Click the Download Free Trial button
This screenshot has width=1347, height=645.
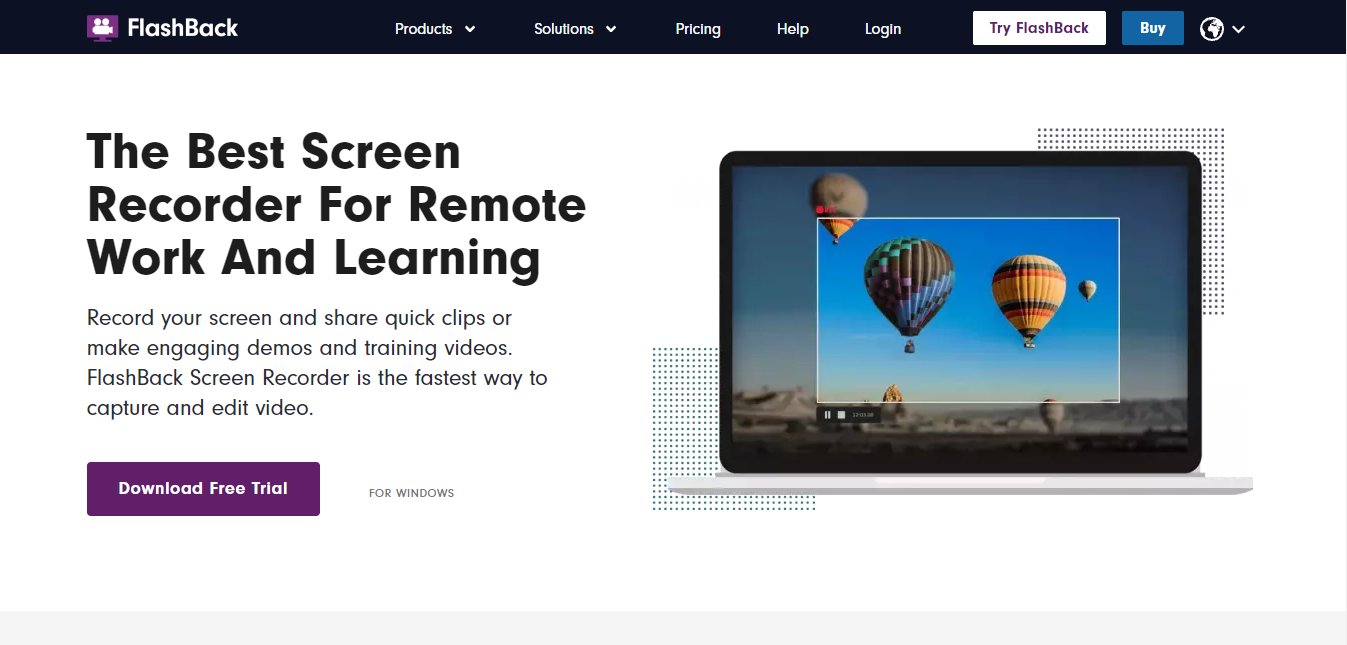pyautogui.click(x=203, y=489)
